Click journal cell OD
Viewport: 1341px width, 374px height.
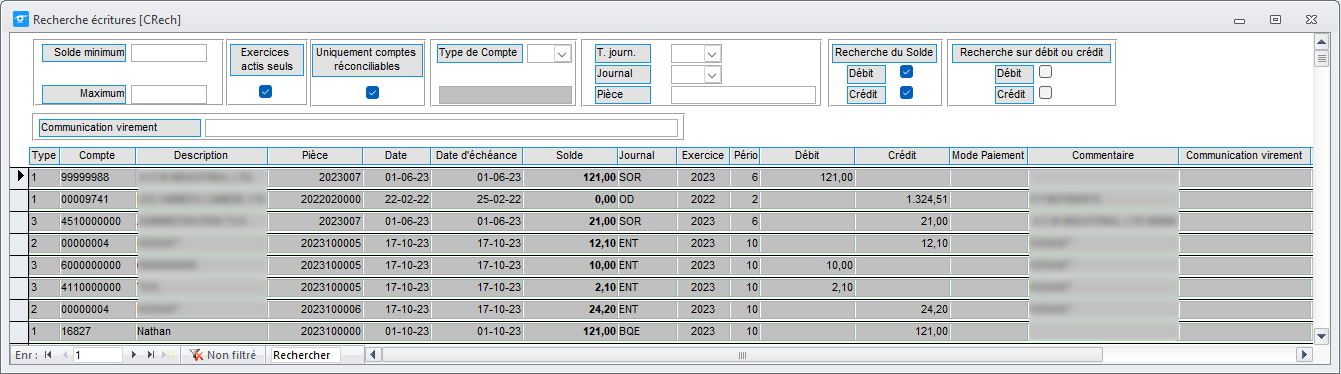pos(646,199)
